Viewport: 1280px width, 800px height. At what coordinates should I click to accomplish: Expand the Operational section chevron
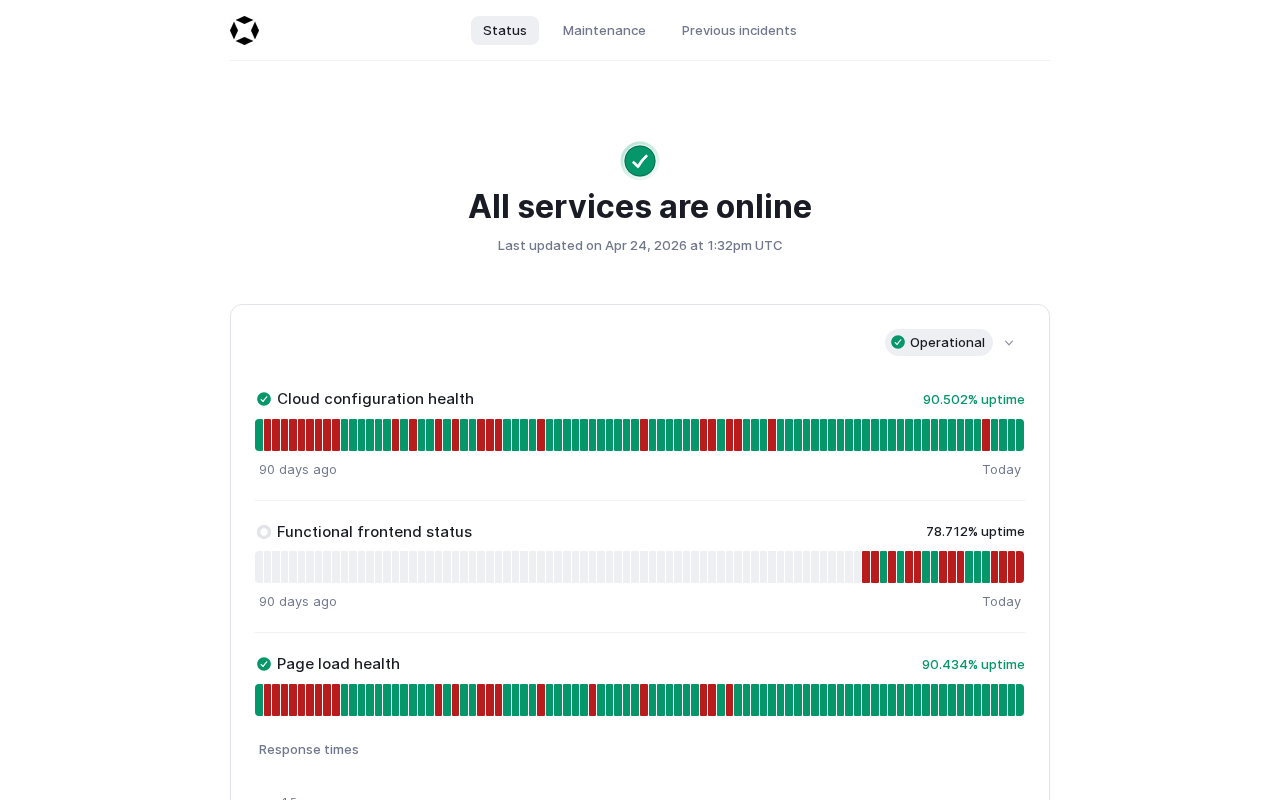tap(1009, 343)
